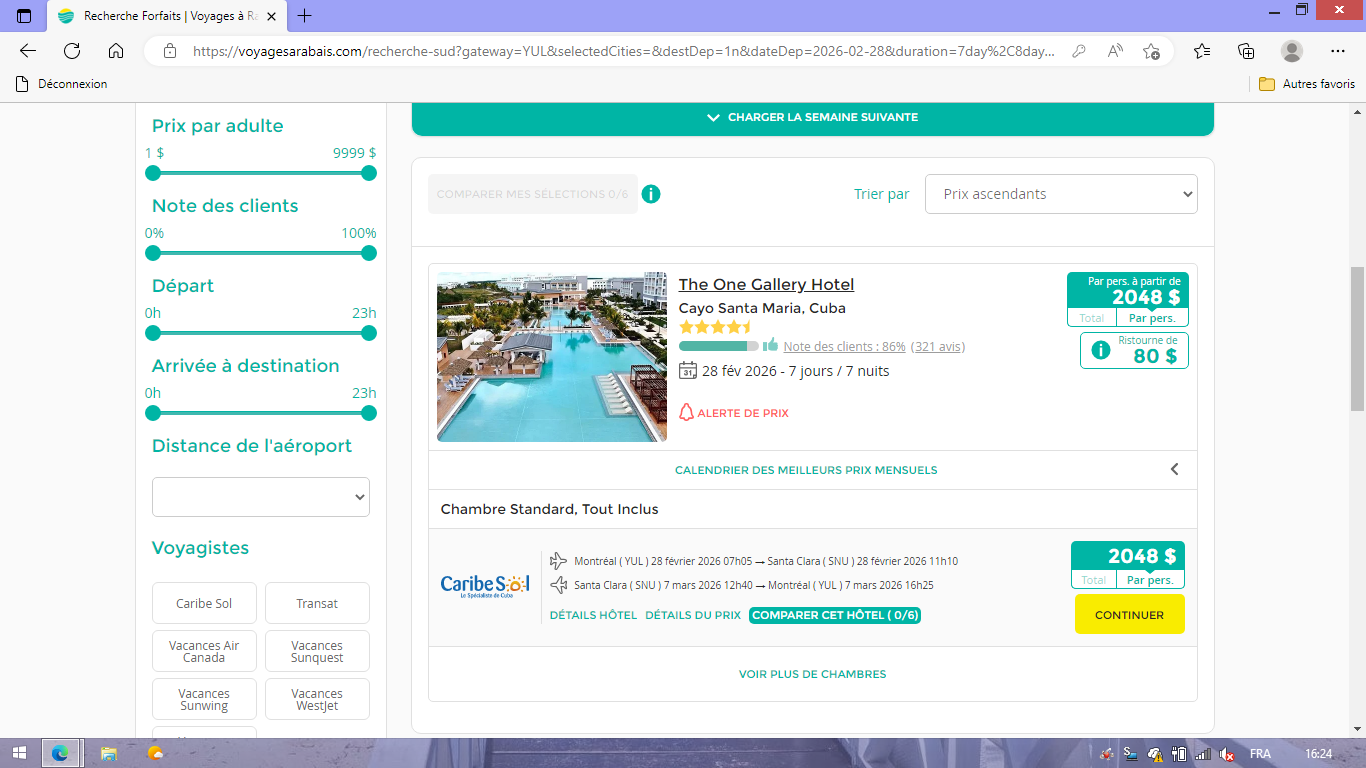Image resolution: width=1366 pixels, height=768 pixels.
Task: Open Détails du prix link
Action: coord(693,615)
